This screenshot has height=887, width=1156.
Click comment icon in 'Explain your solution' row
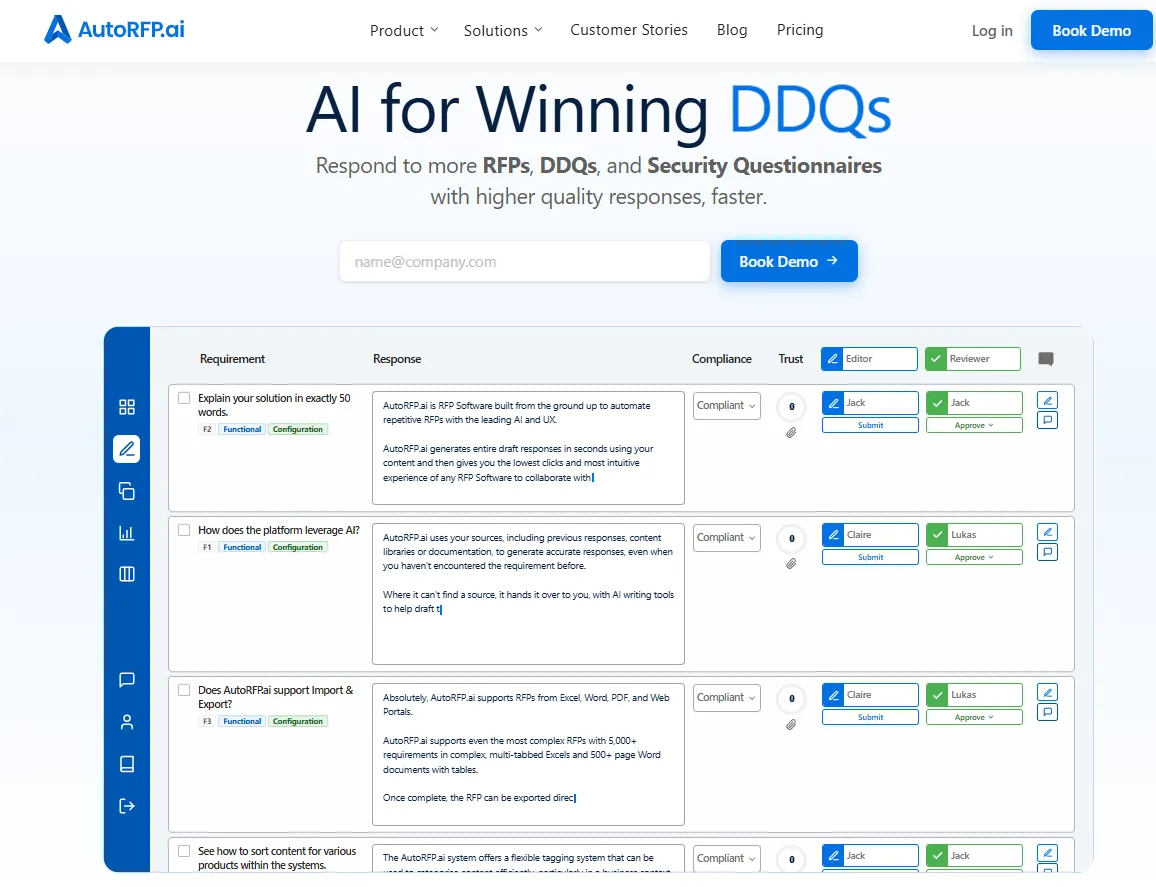[x=1048, y=420]
